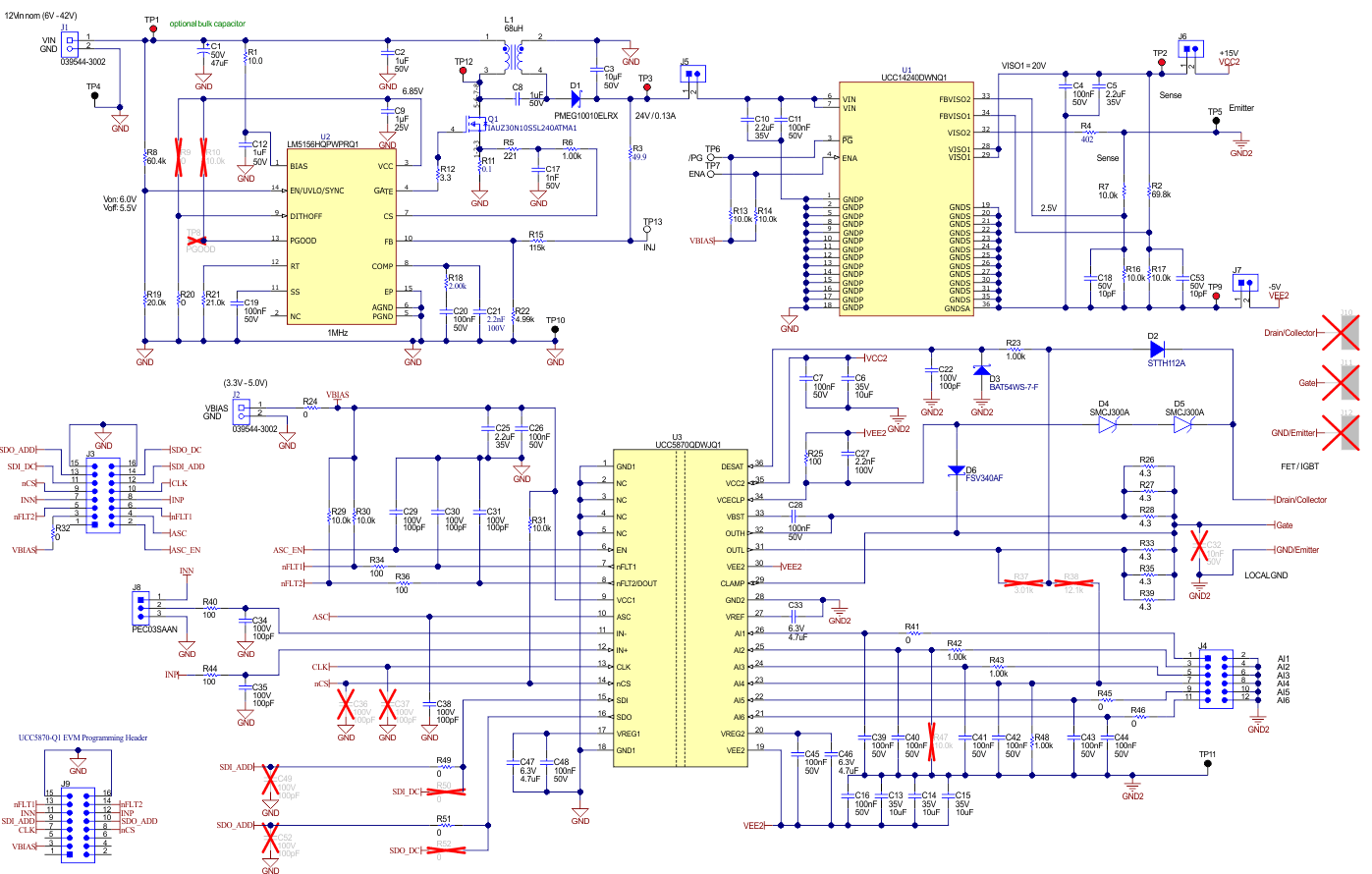Image resolution: width=1372 pixels, height=874 pixels.
Task: Select the J1 VIN connector symbol
Action: click(x=69, y=44)
